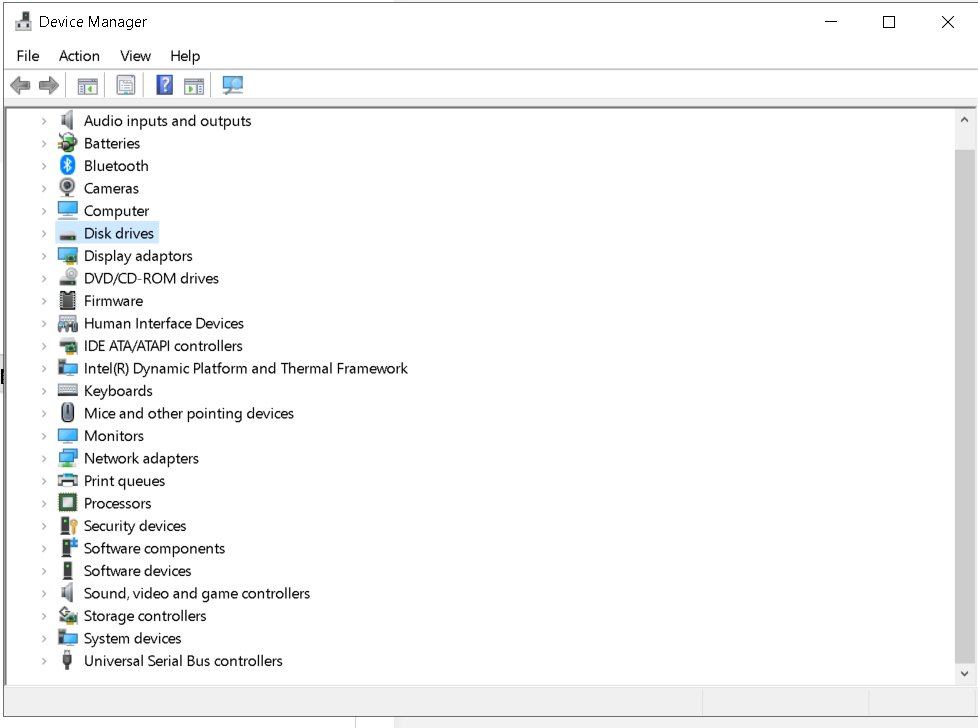The image size is (978, 728).
Task: Expand the Display adaptors node
Action: point(44,256)
